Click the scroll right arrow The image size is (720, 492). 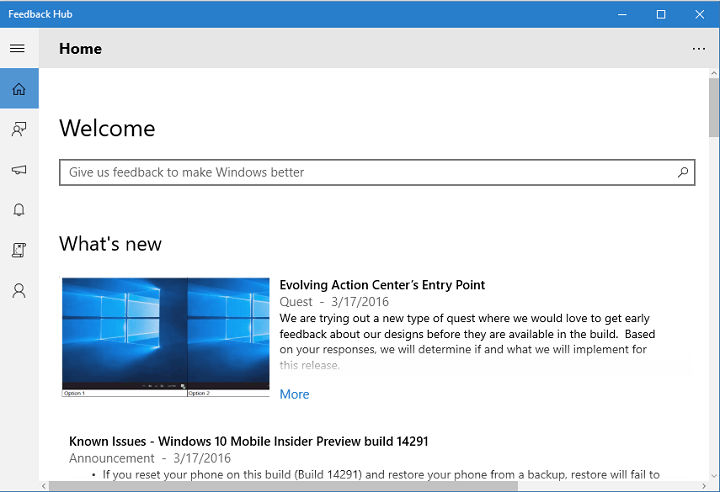point(704,486)
